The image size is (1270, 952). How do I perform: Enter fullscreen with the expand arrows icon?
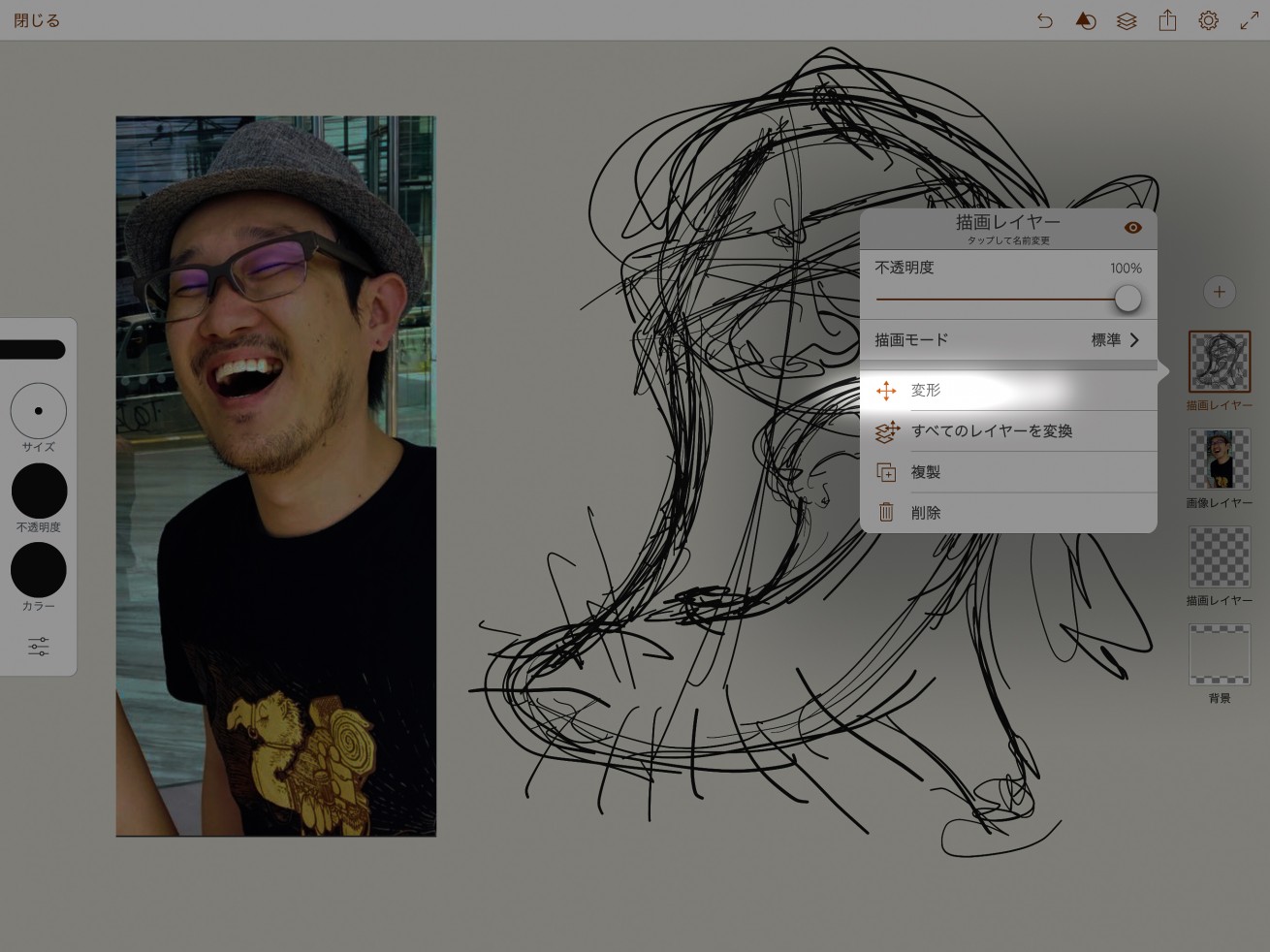1250,20
